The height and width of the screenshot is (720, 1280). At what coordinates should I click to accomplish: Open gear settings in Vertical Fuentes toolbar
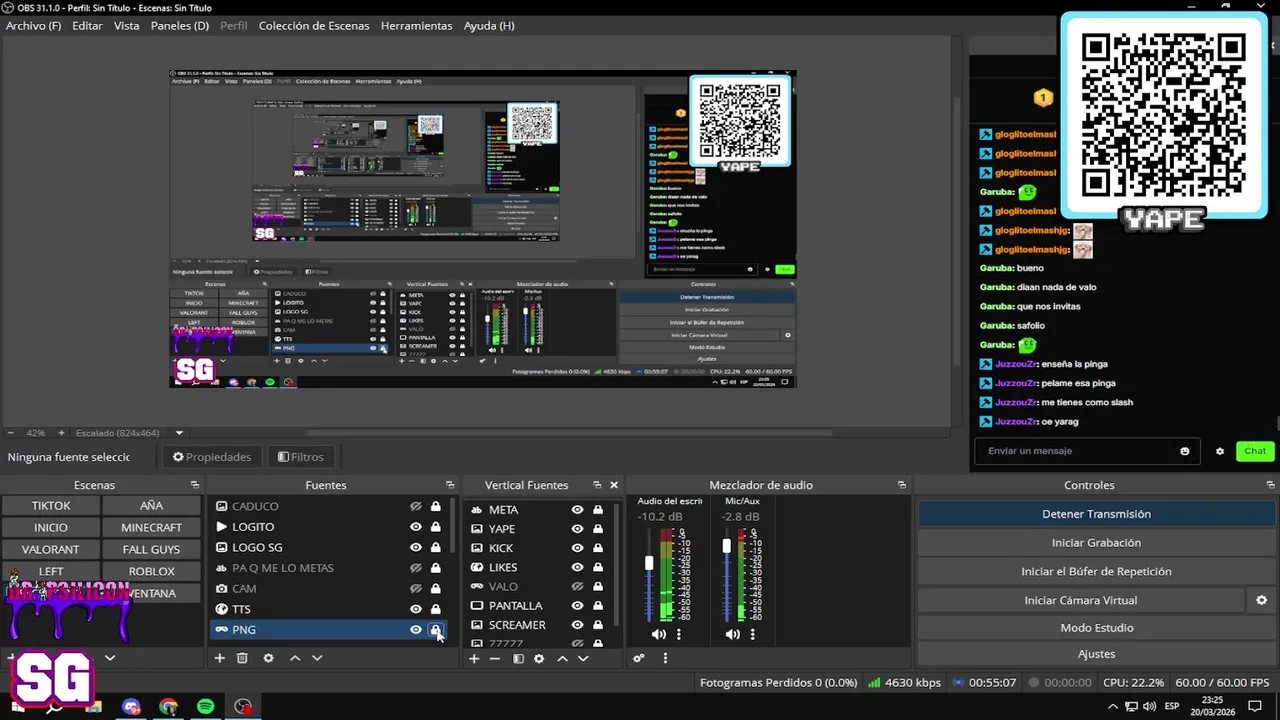539,659
